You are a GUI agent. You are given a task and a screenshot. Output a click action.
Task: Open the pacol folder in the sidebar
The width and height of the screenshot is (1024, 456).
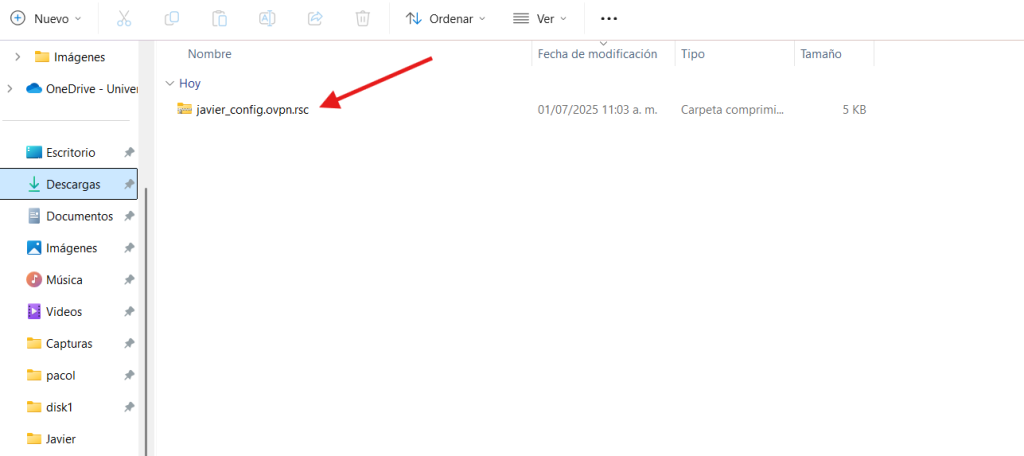(52, 375)
